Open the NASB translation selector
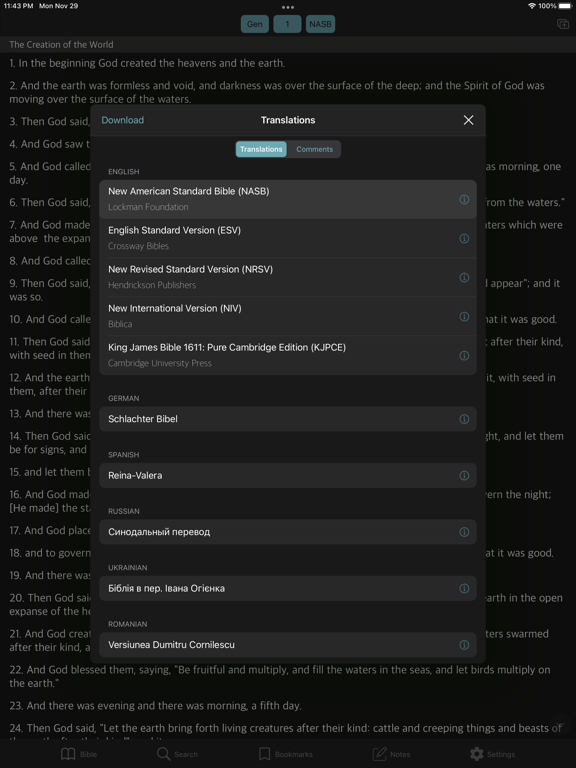576x768 pixels. 320,24
